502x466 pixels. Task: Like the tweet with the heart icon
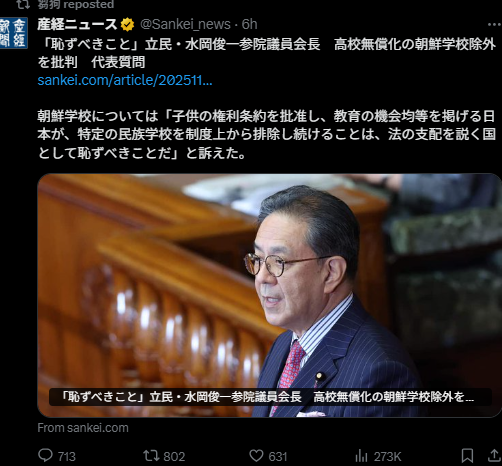point(256,456)
